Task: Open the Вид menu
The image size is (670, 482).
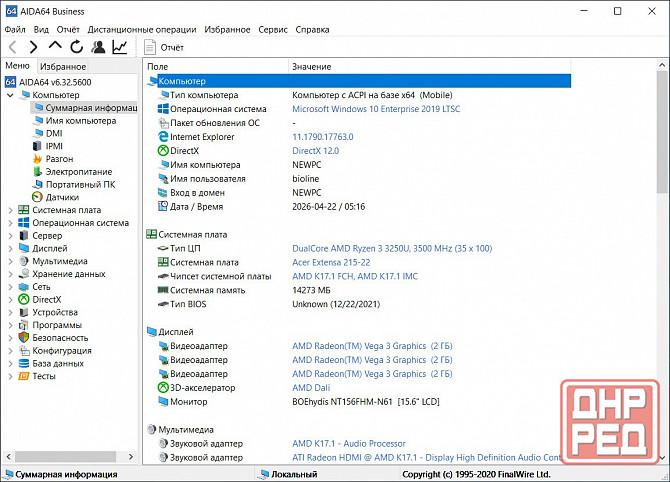Action: pos(41,29)
